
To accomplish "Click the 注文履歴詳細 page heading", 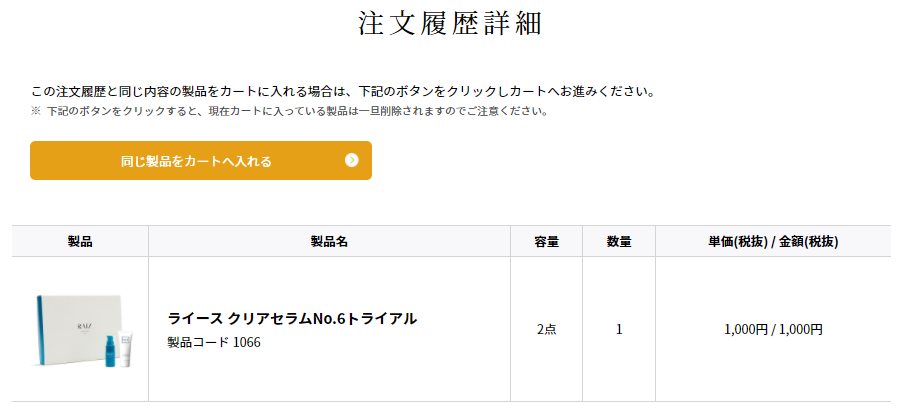I will (x=450, y=24).
